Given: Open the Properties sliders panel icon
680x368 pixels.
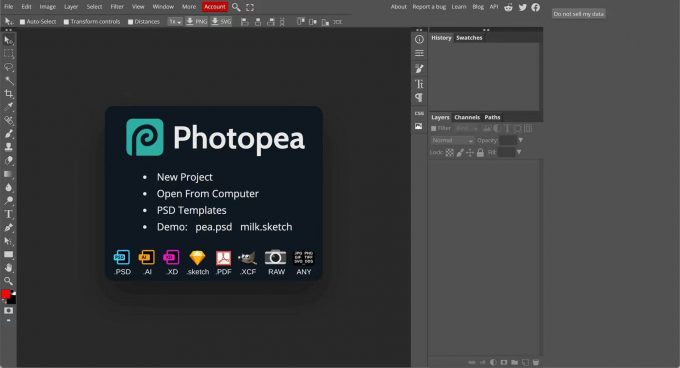Looking at the screenshot, I should [419, 53].
